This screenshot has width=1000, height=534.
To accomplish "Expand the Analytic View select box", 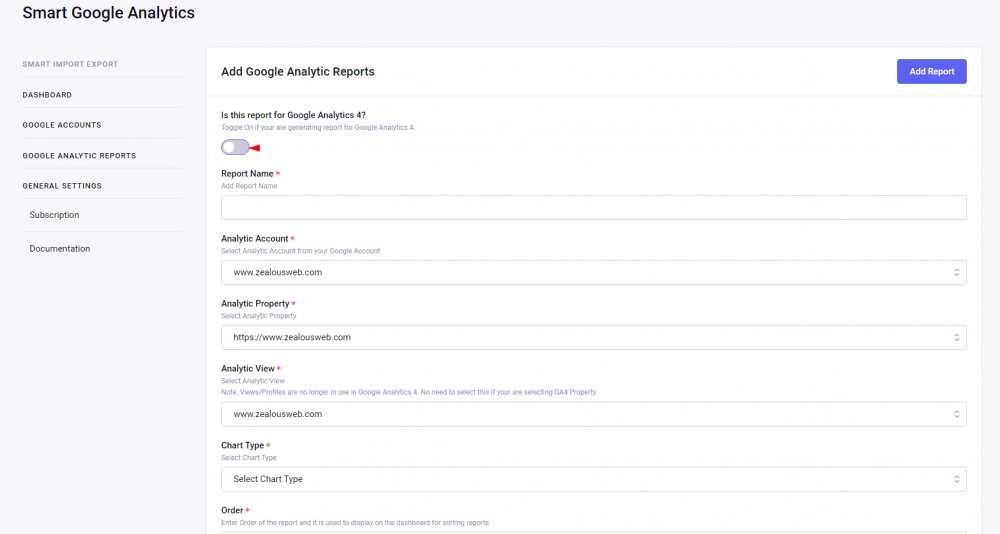I will [x=593, y=414].
